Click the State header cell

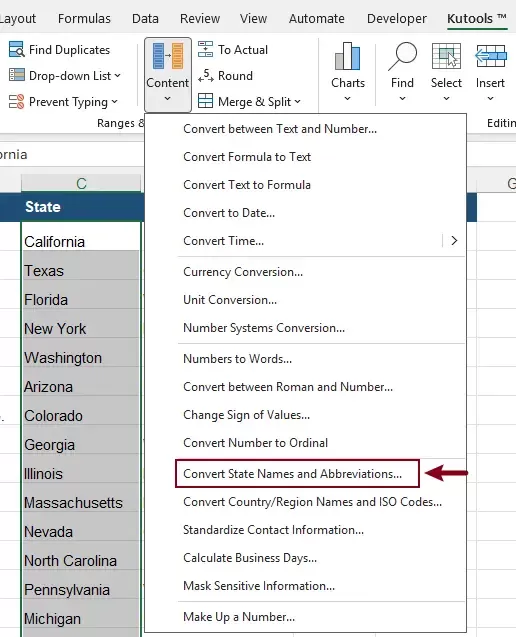(x=81, y=207)
